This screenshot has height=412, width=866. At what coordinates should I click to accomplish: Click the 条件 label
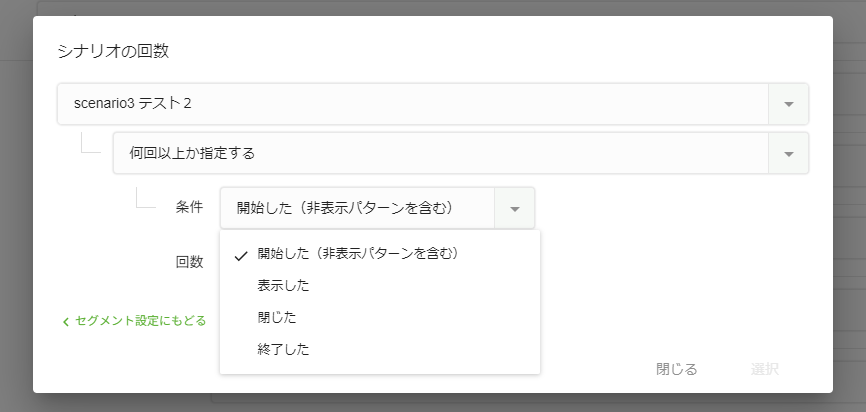pos(189,207)
